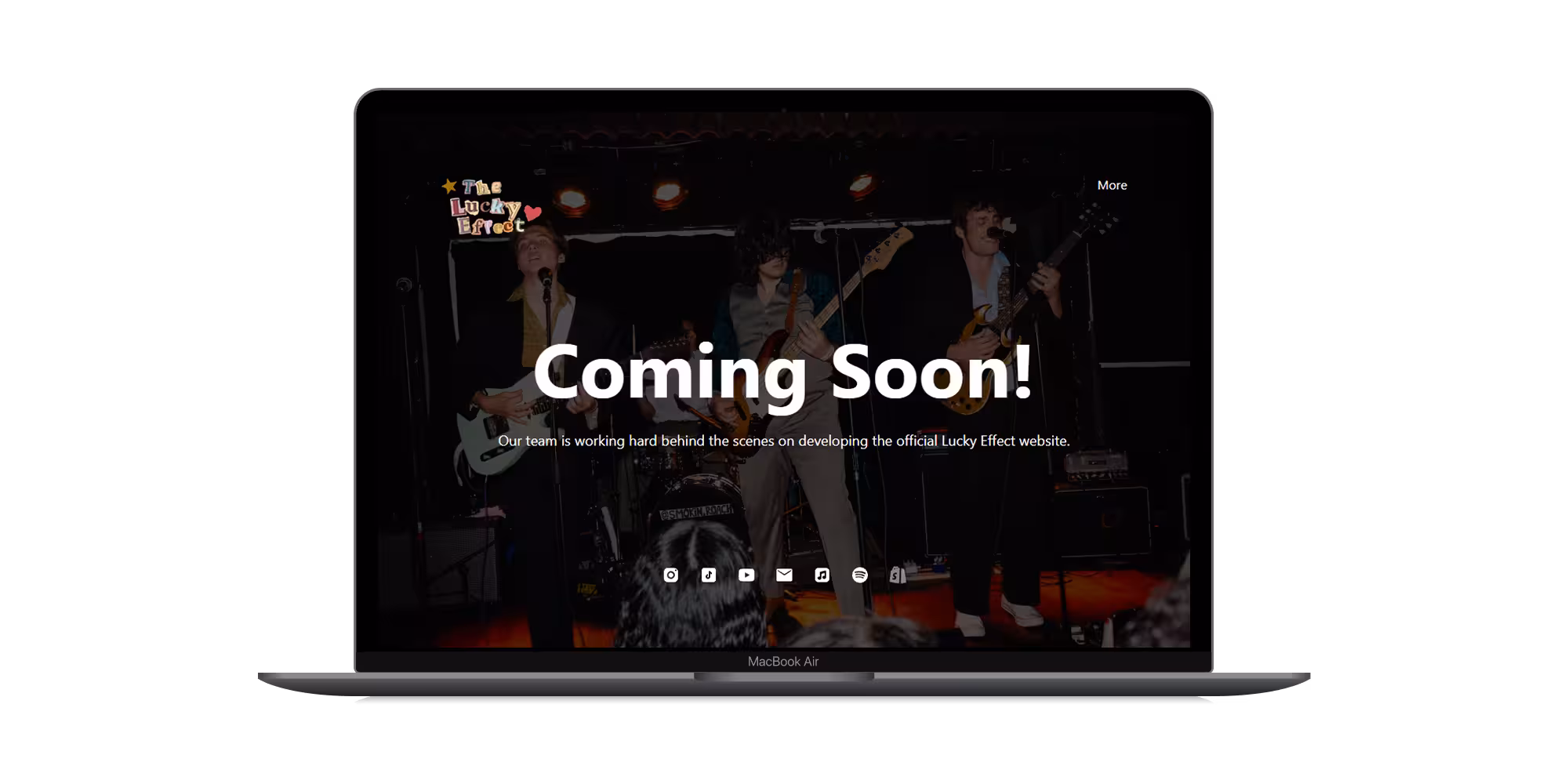Click the "Coming Soon!" heading
Viewport: 1568px width, 784px height.
coord(782,373)
